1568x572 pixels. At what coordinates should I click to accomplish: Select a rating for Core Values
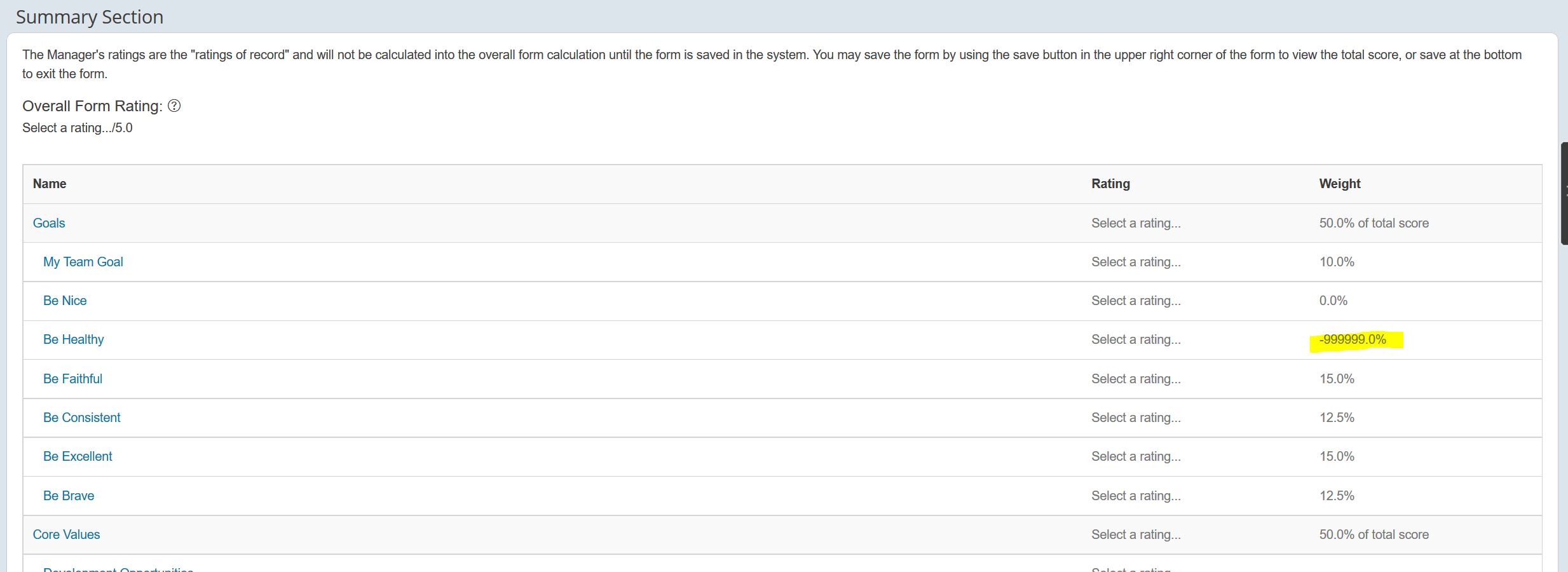(1136, 535)
